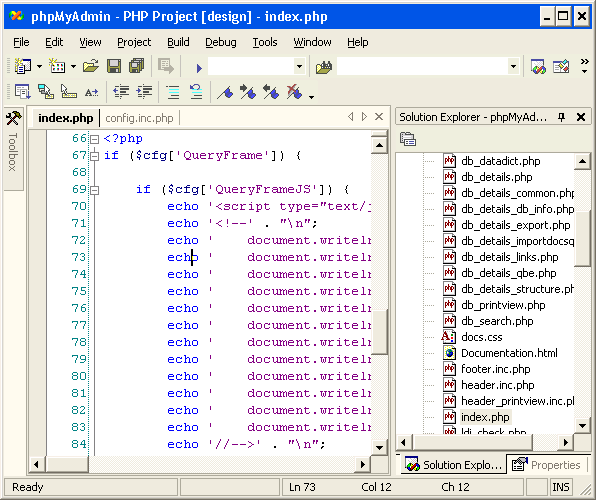Switch to the Properties panel tab
Screen dimensions: 596x500
pyautogui.click(x=547, y=465)
